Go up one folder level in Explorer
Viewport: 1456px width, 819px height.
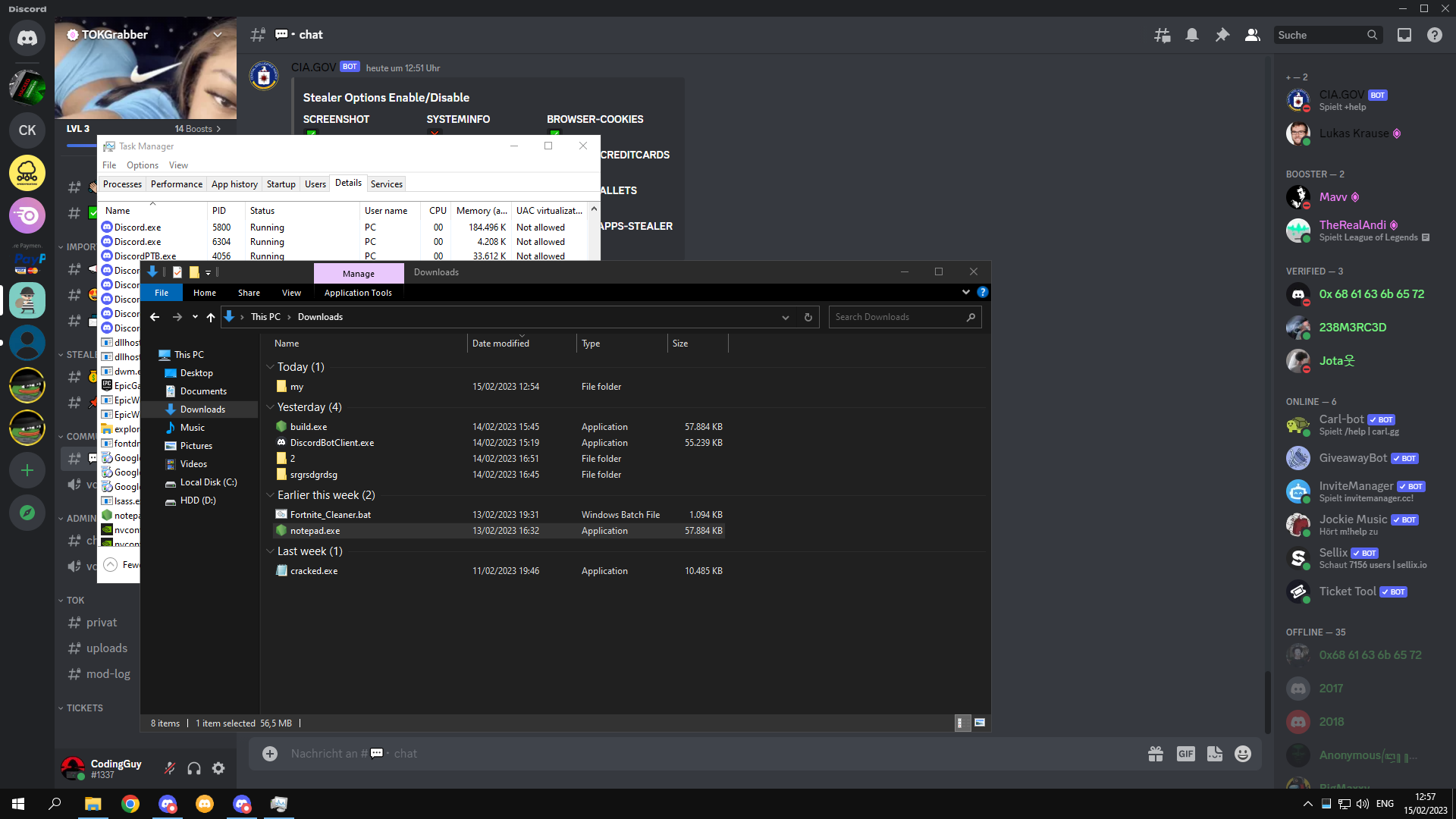[x=211, y=317]
